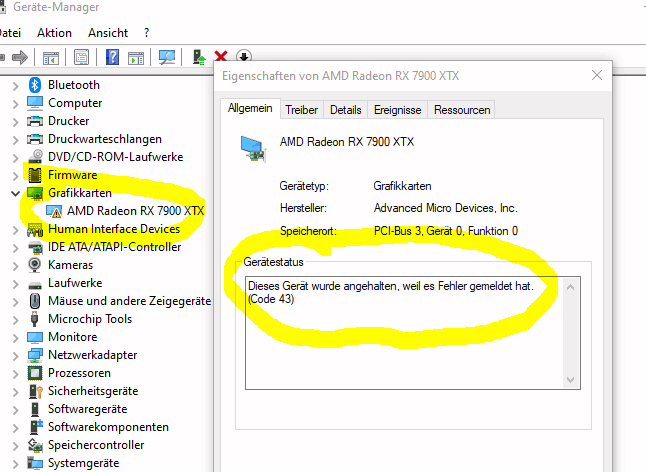The width and height of the screenshot is (646, 472).
Task: Expand the Bluetooth tree node
Action: (x=15, y=86)
